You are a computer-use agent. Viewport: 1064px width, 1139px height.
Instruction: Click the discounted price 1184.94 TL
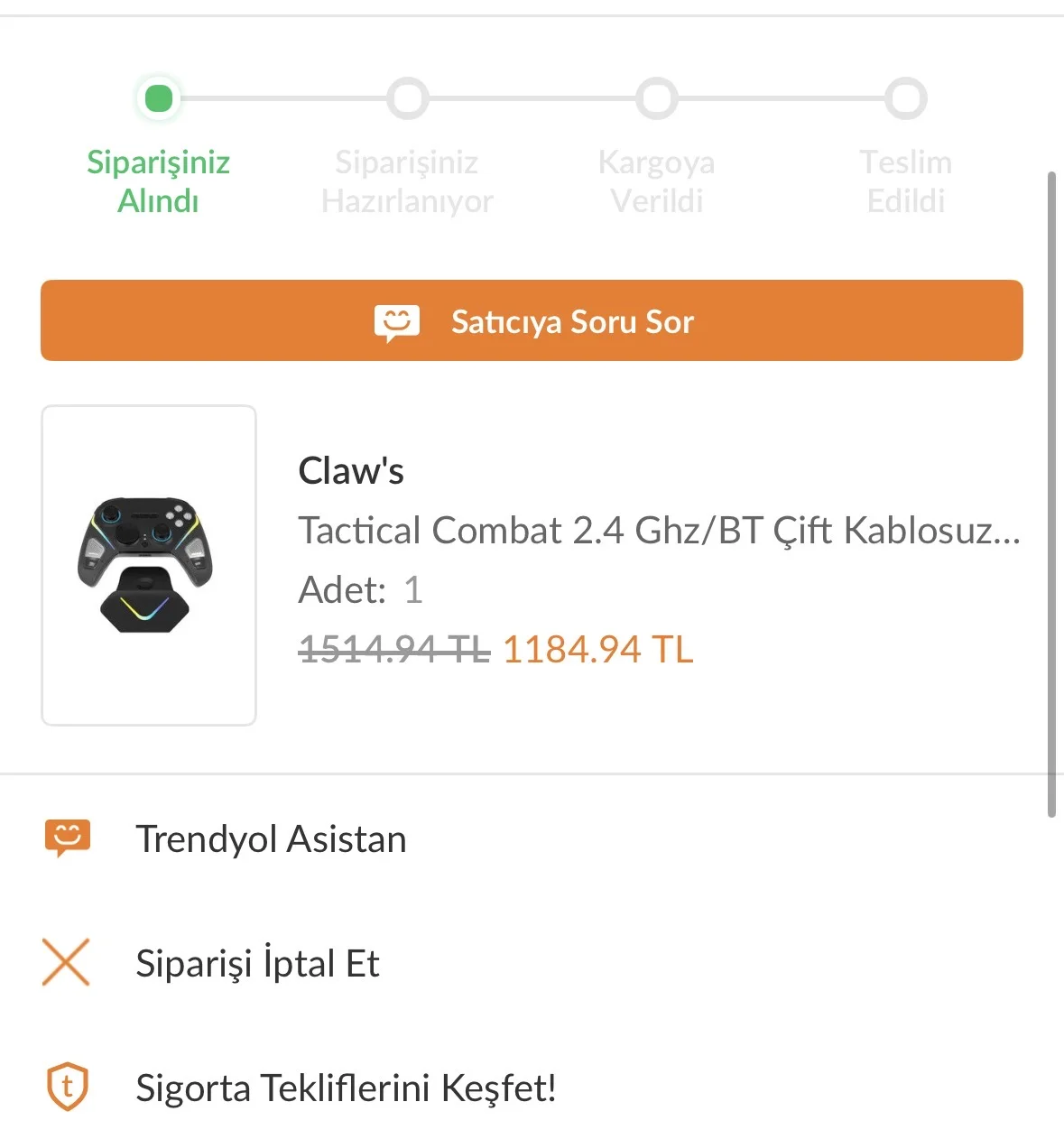[597, 649]
